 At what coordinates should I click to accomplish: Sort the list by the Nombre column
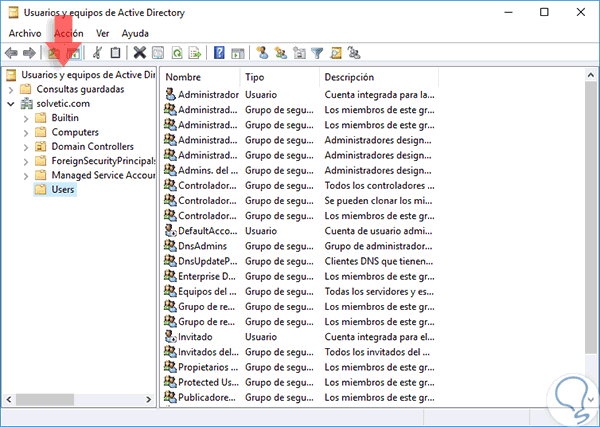tap(201, 77)
